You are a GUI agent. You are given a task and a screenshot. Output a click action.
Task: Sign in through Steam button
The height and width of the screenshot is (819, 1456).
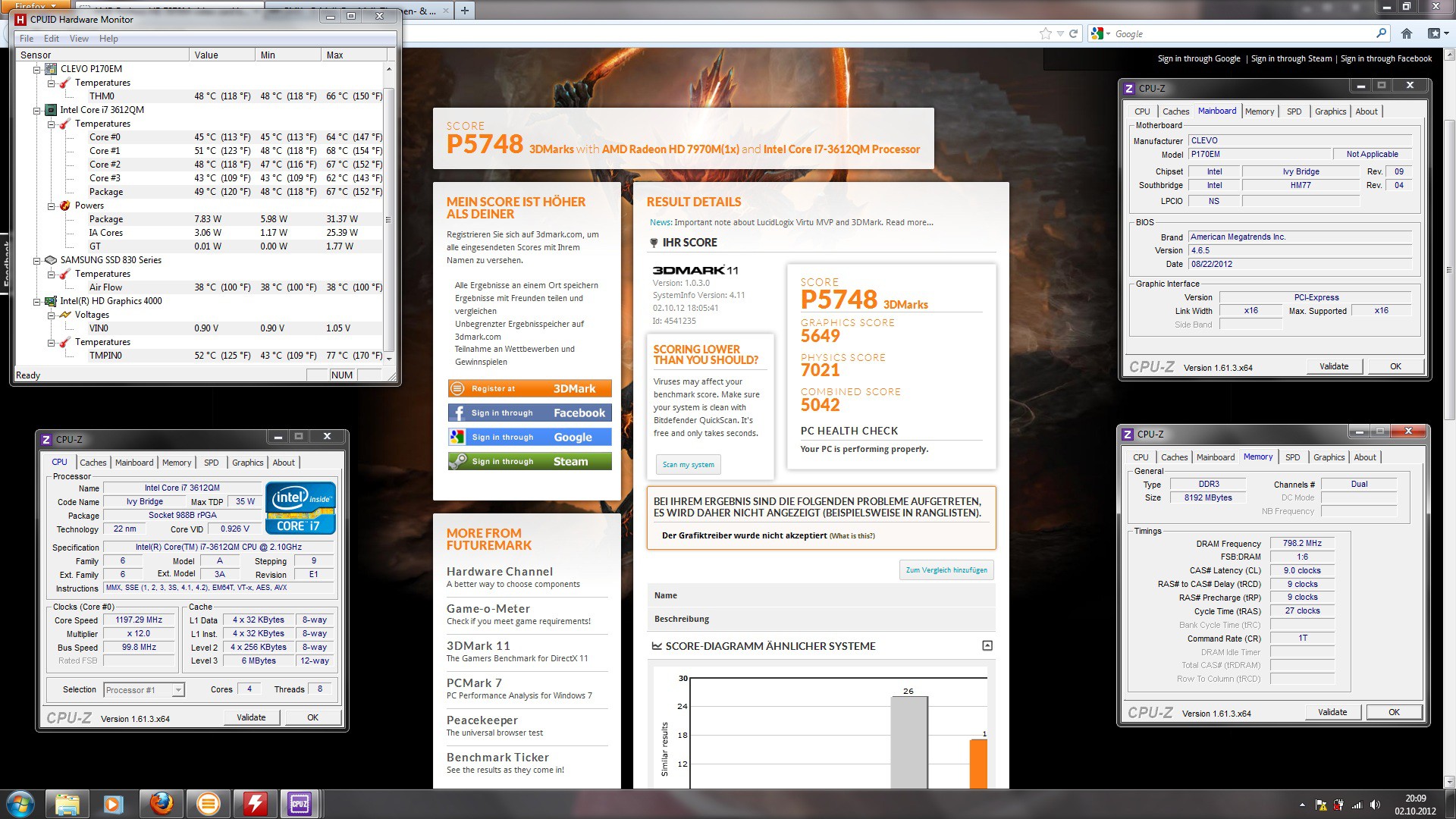[x=529, y=462]
